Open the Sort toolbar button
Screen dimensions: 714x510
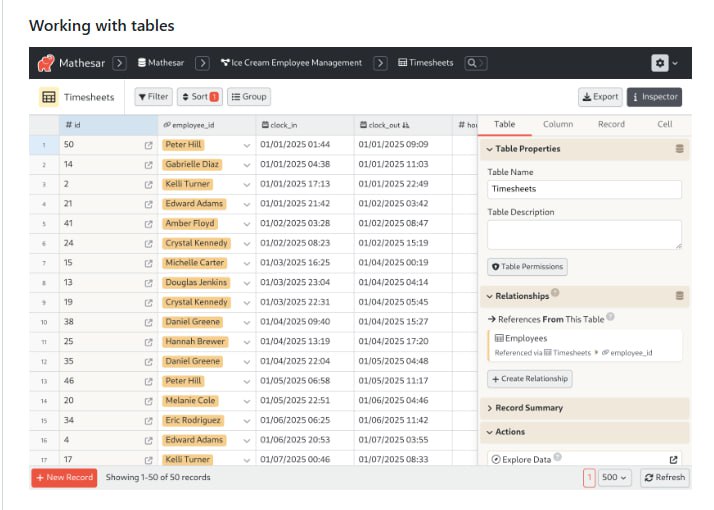pos(198,97)
